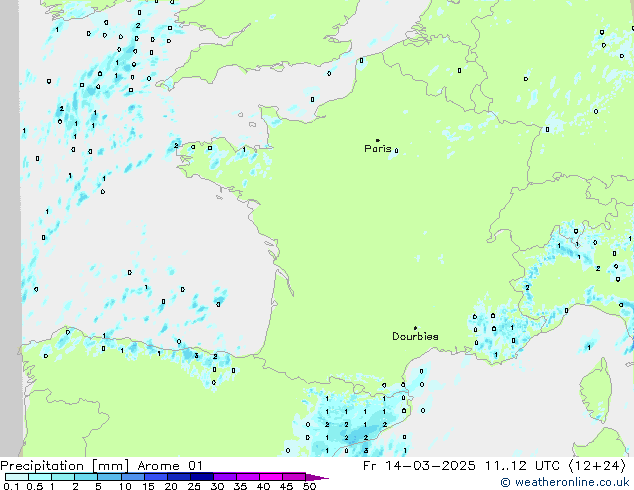Click the legend value '30'
This screenshot has width=634, height=490.
pyautogui.click(x=217, y=486)
